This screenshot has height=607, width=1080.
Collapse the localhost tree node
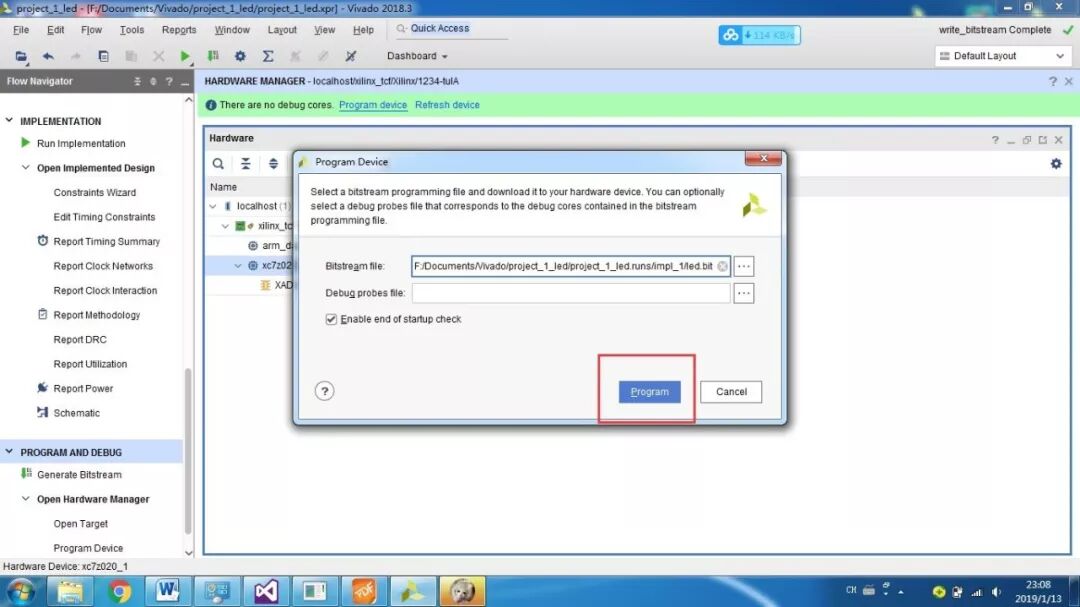coord(213,206)
